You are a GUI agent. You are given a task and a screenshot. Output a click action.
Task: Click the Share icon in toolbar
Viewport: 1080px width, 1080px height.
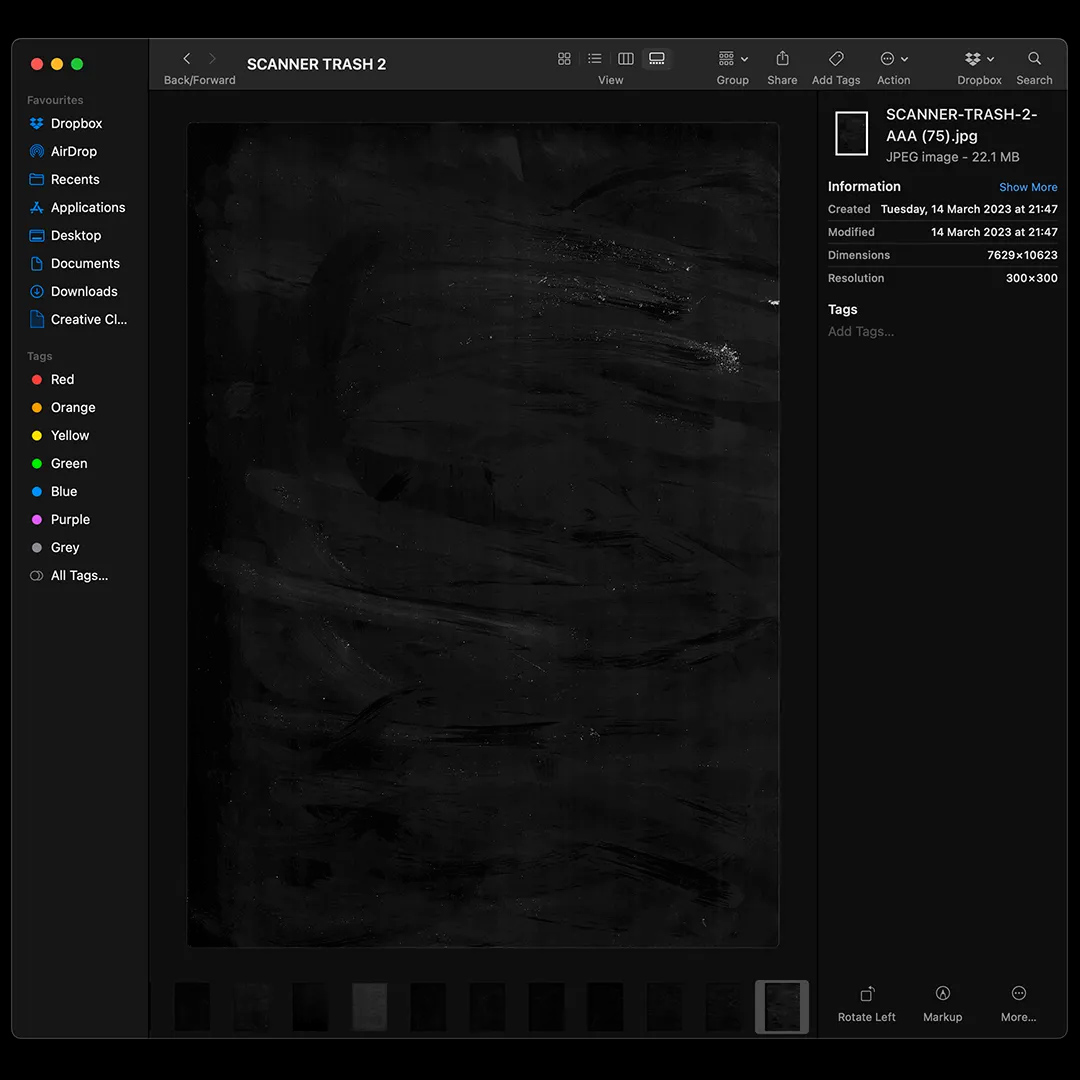pyautogui.click(x=782, y=59)
